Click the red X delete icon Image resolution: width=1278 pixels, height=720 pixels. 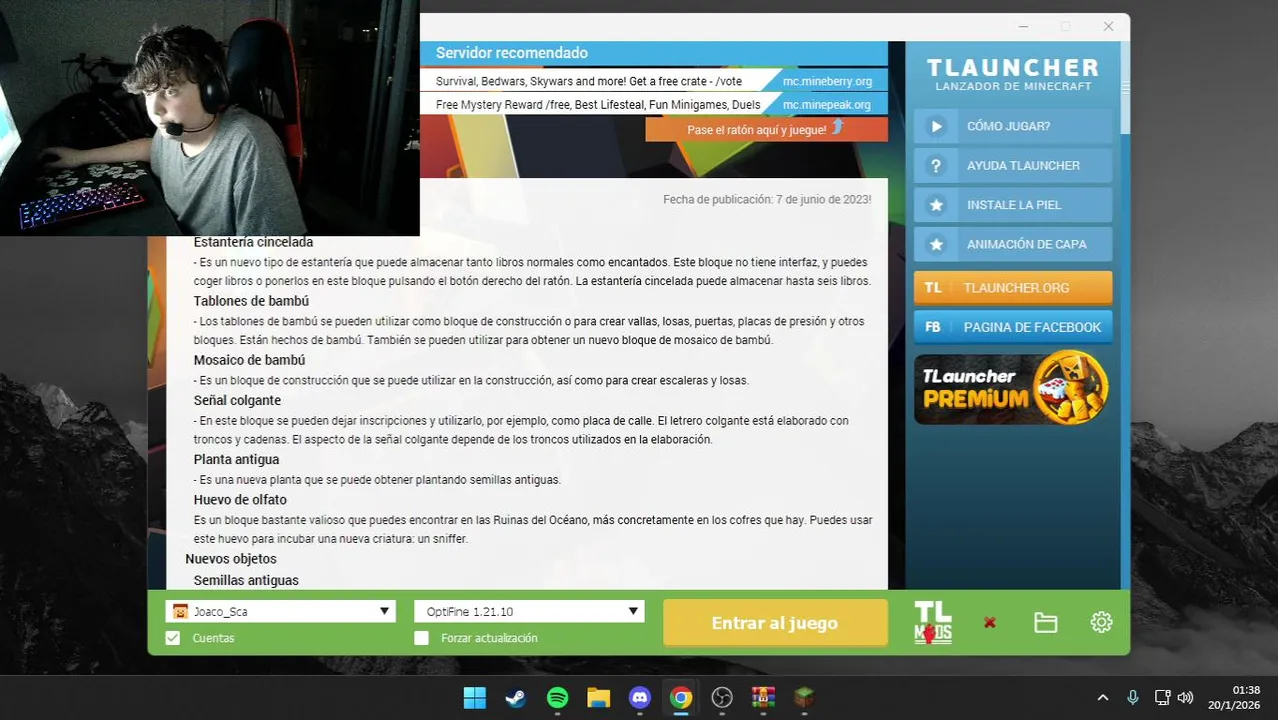pos(989,622)
